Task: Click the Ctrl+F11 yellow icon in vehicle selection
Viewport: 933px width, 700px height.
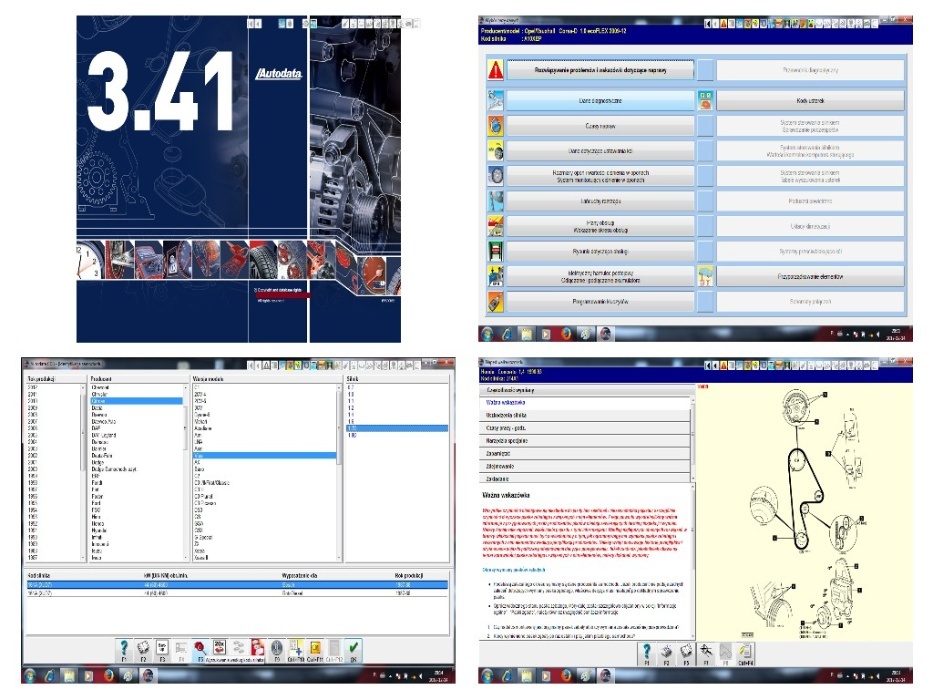Action: point(315,649)
